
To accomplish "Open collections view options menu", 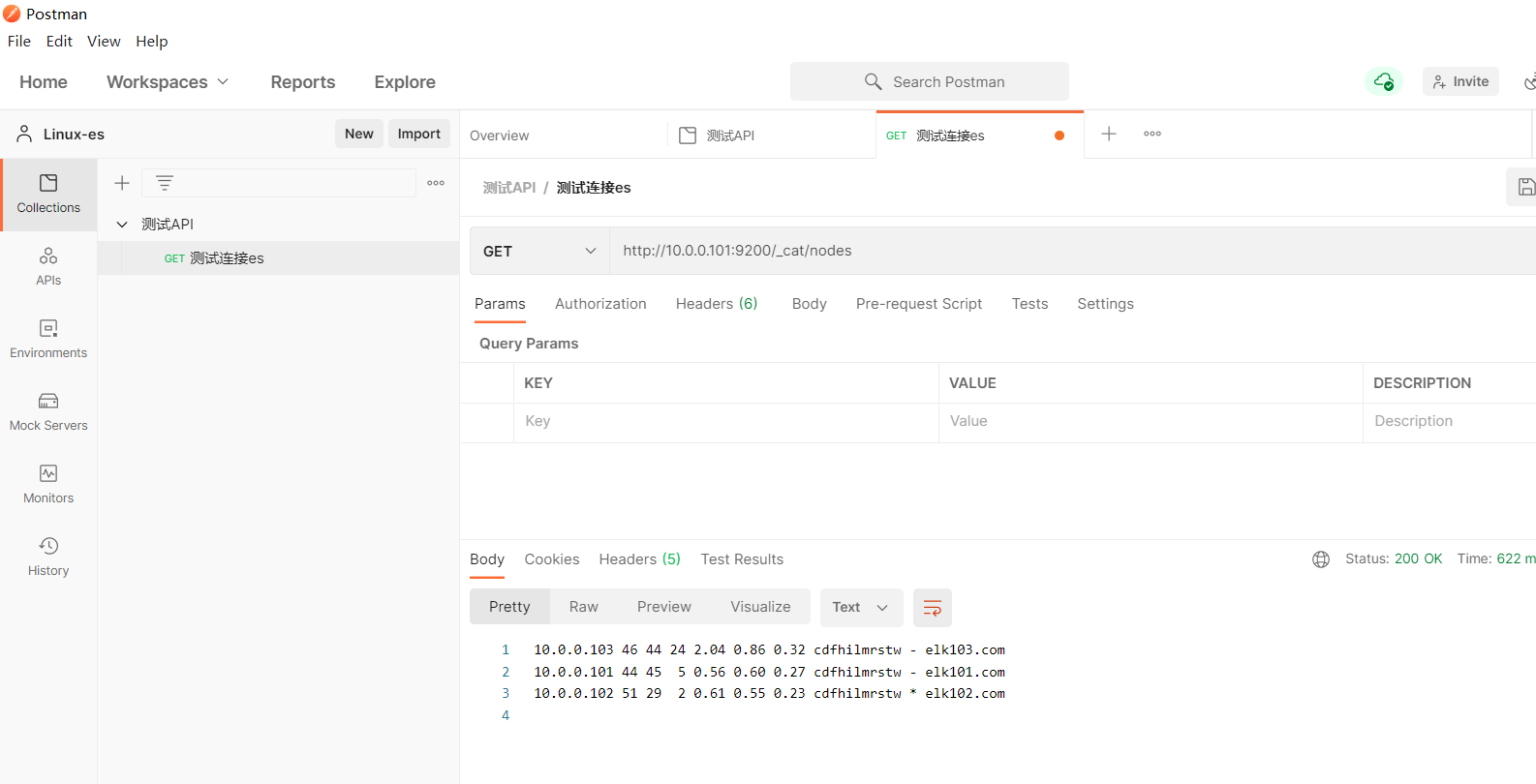I will point(436,183).
